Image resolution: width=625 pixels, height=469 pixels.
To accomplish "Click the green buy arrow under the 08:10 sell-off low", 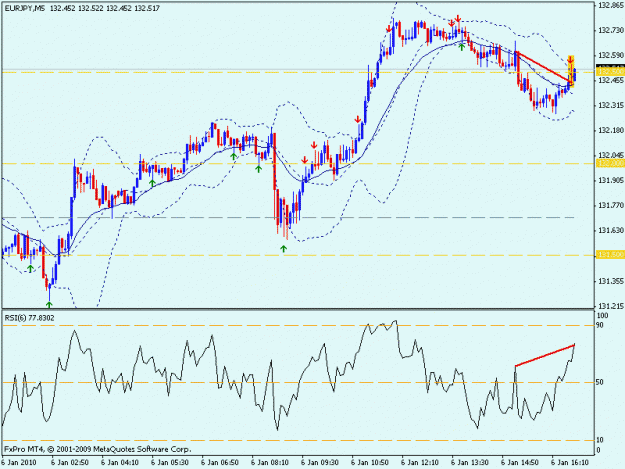I will point(283,249).
